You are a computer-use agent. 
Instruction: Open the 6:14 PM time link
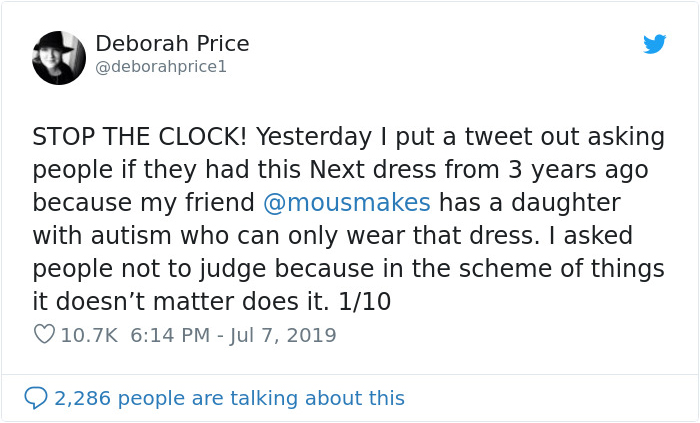[x=168, y=335]
